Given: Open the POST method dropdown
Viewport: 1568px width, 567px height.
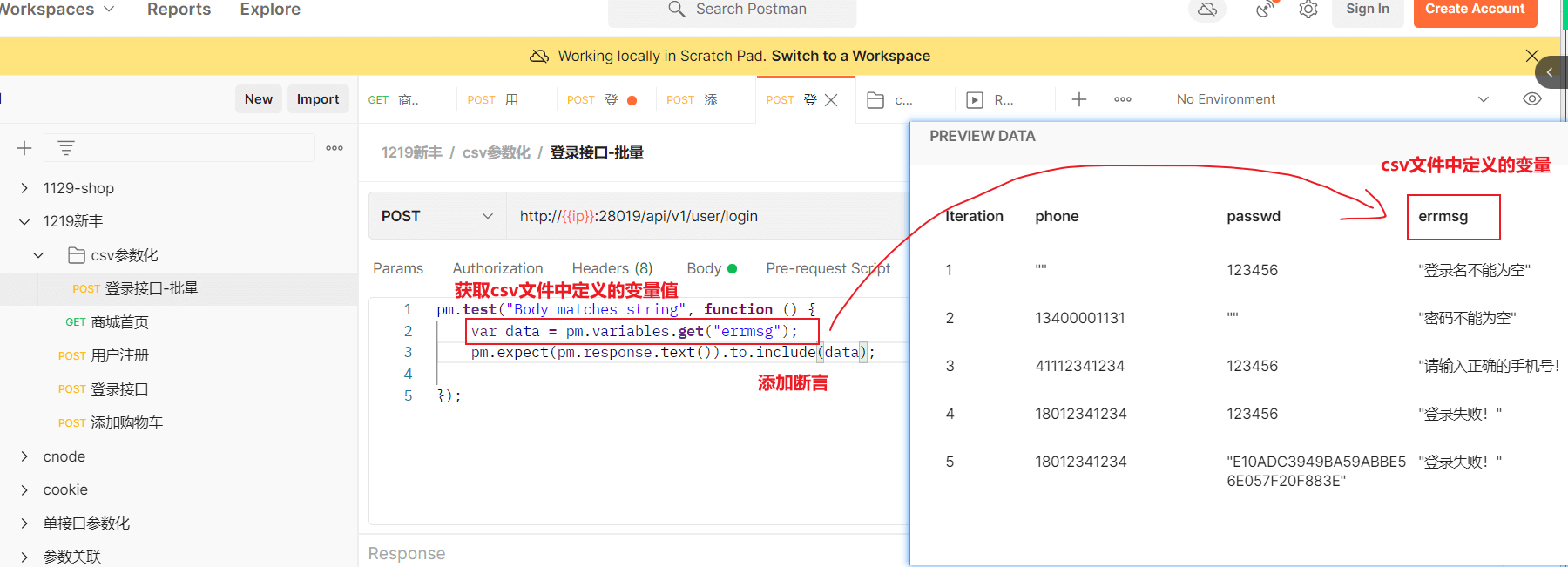Looking at the screenshot, I should tap(437, 216).
